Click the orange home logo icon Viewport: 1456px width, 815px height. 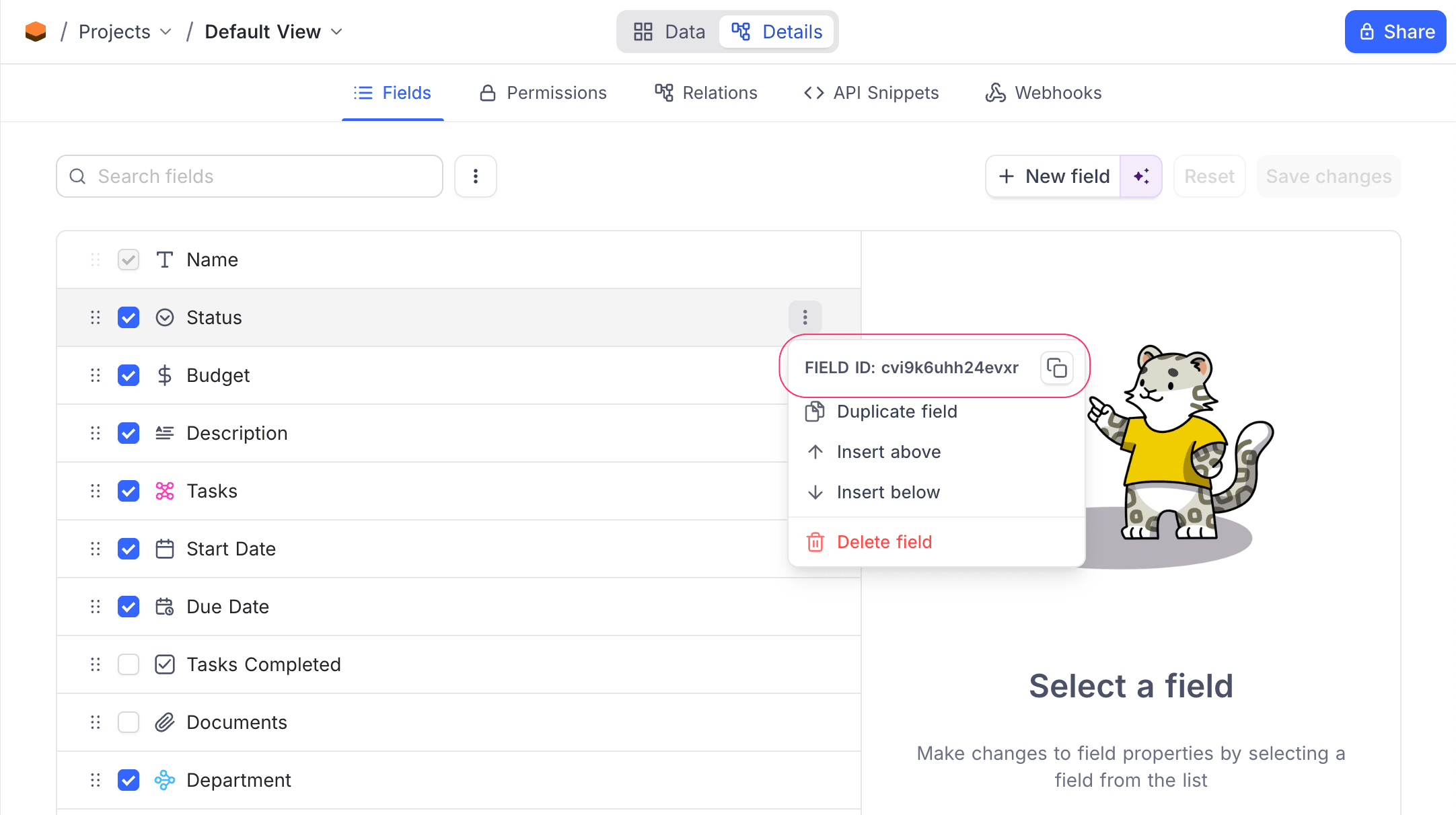pos(36,32)
